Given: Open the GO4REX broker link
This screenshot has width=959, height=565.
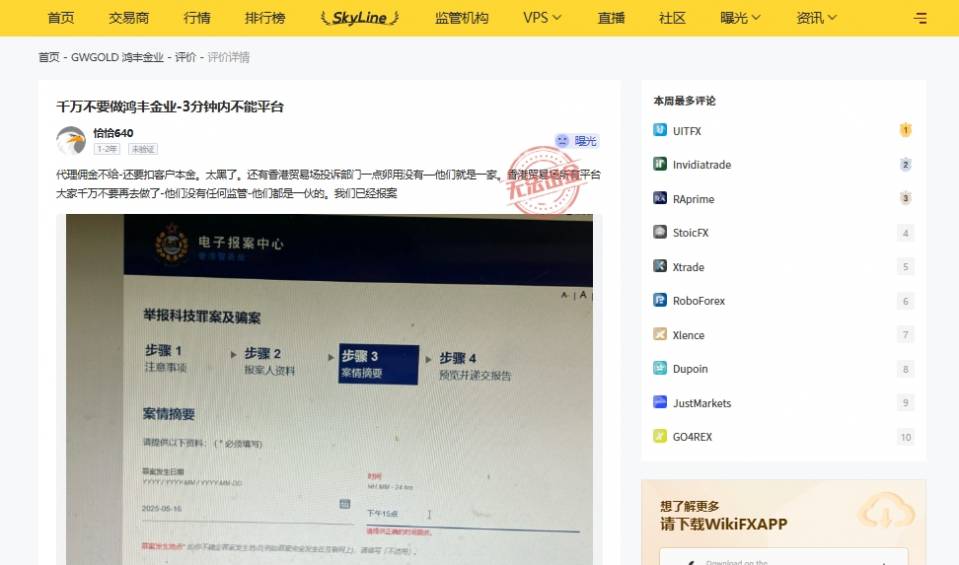Looking at the screenshot, I should tap(692, 437).
